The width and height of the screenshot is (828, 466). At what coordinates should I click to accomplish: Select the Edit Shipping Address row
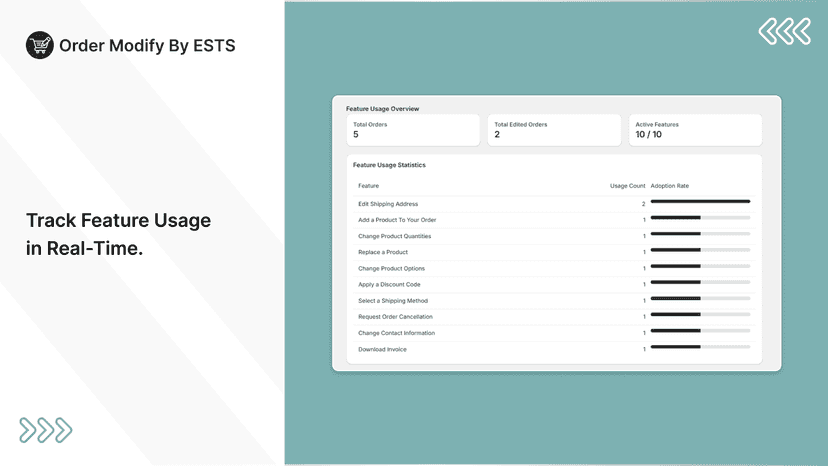pos(554,204)
